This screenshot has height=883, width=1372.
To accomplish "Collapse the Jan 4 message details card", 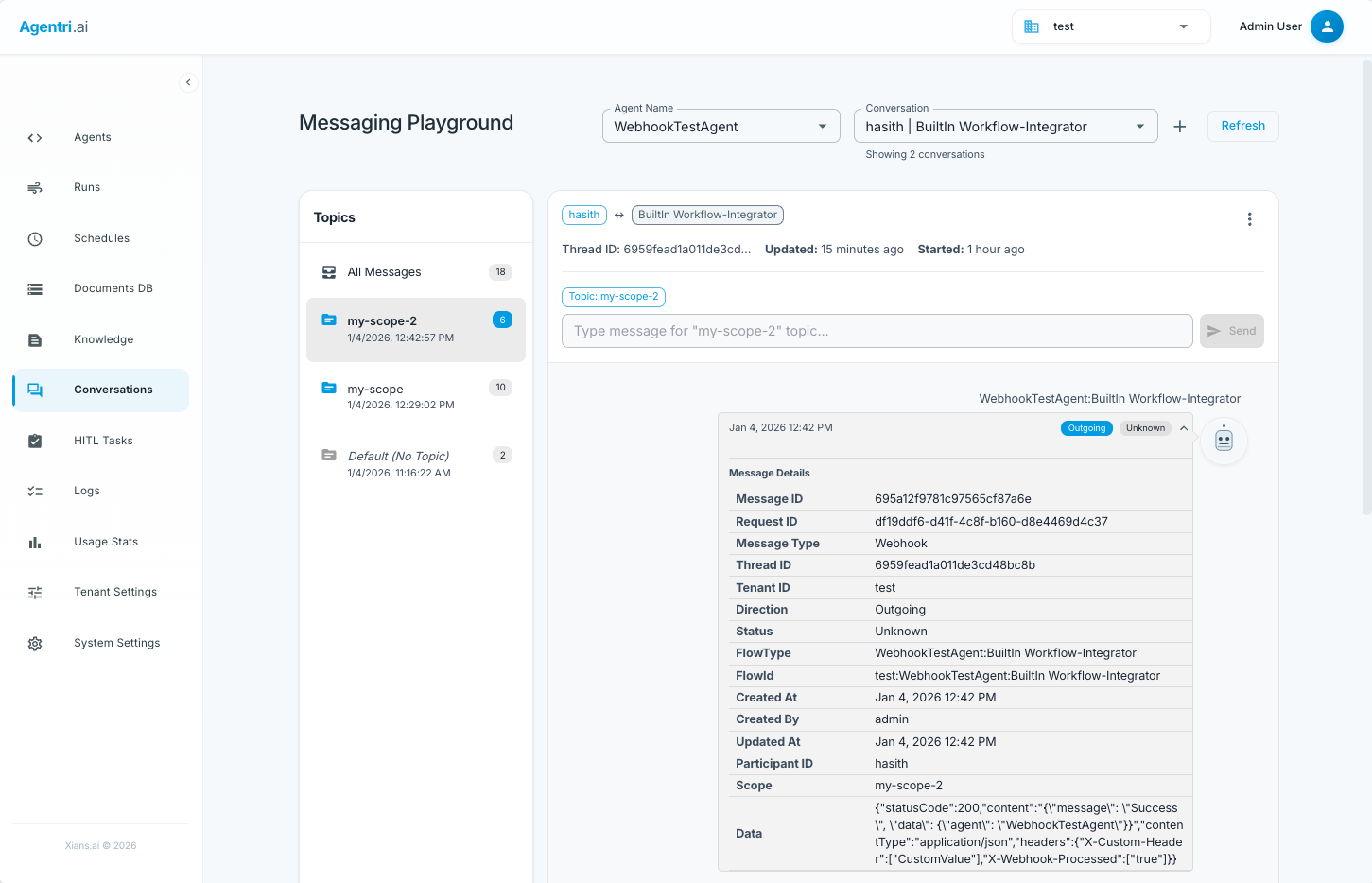I will pyautogui.click(x=1183, y=427).
